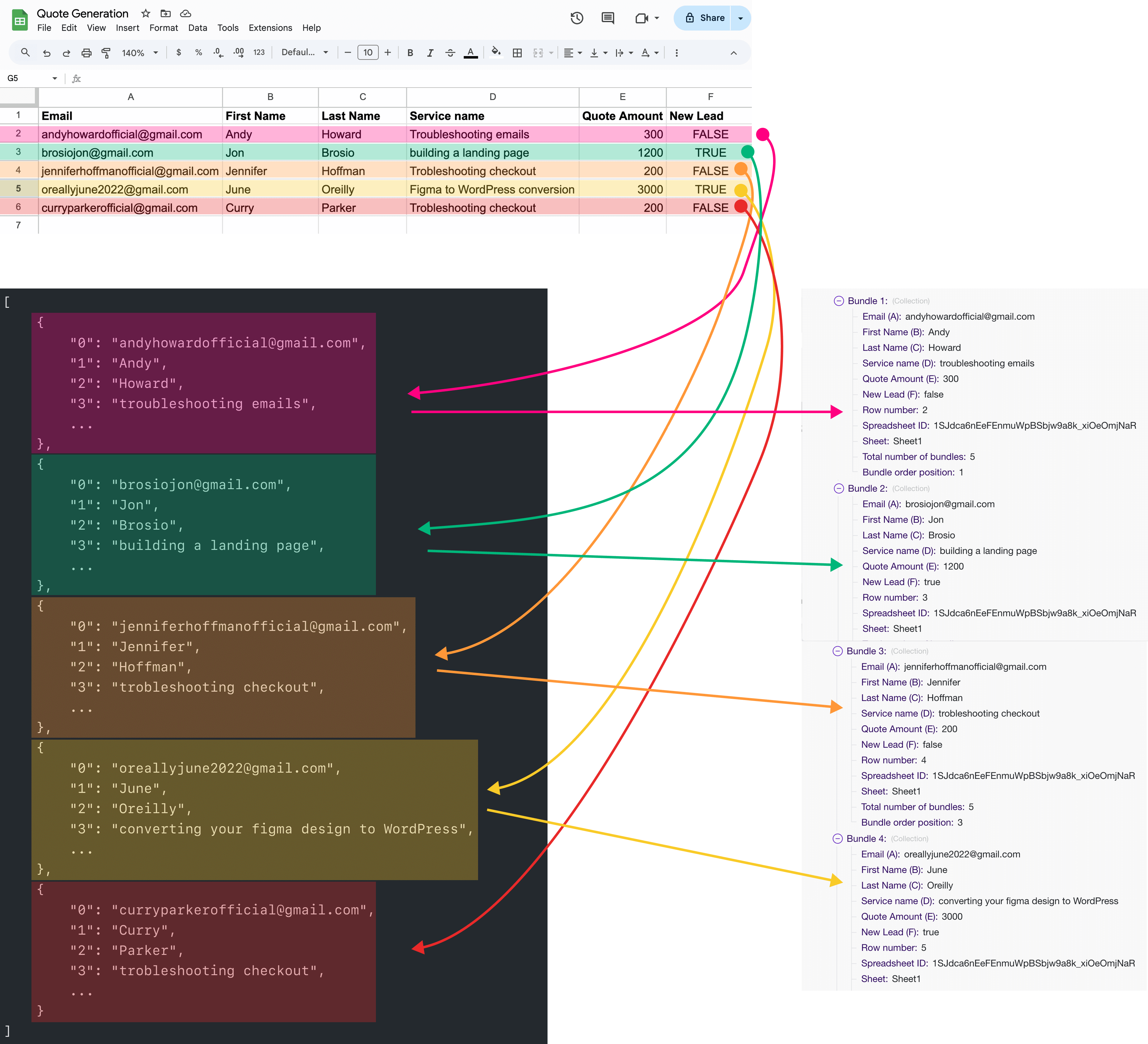Click the fill color bucket icon
This screenshot has height=1044, width=1148.
click(x=496, y=52)
